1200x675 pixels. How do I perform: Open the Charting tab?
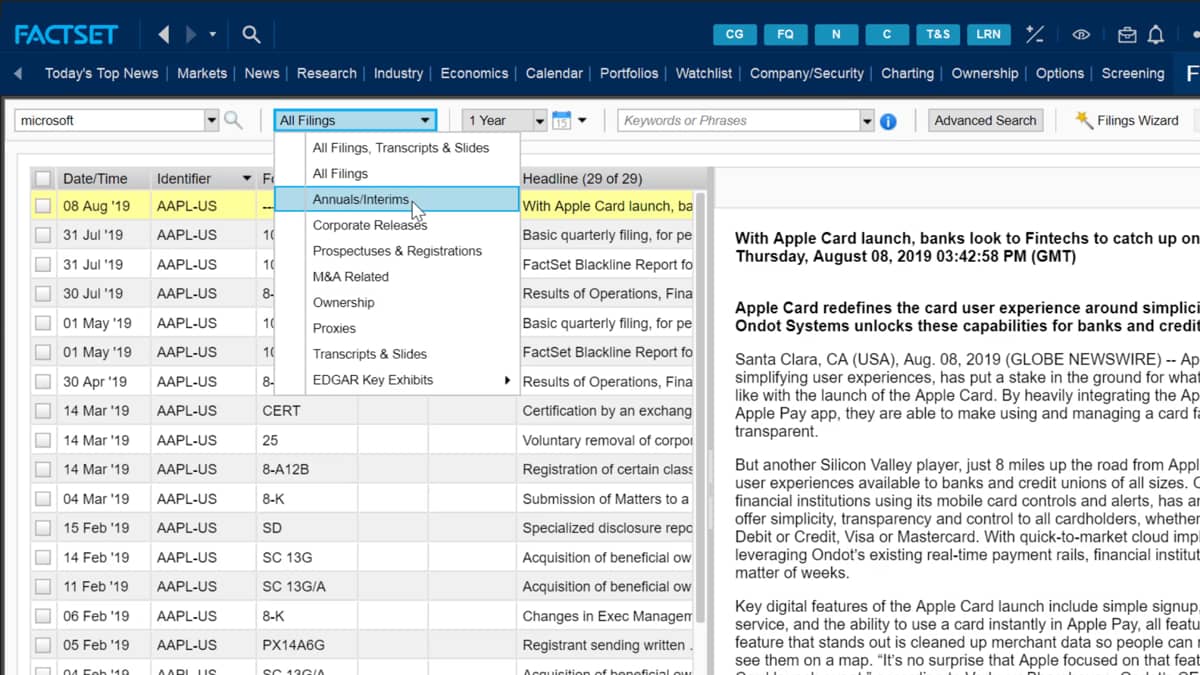pyautogui.click(x=907, y=73)
